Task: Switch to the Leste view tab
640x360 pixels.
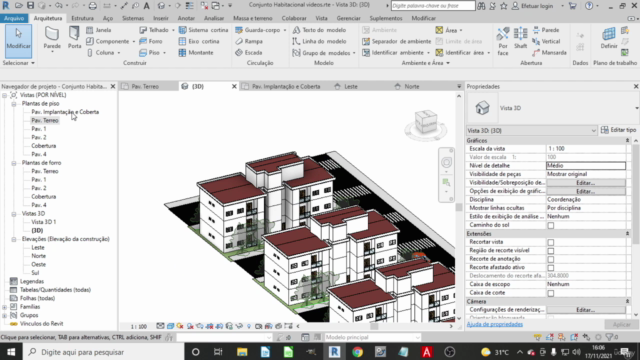Action: click(x=350, y=87)
